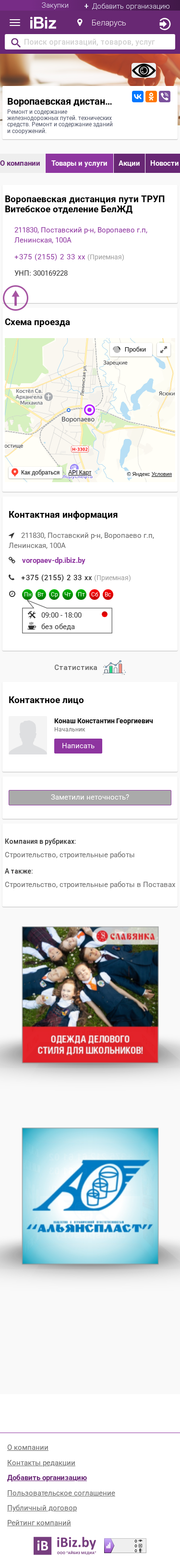Click Заметили неточность? button
180x1568 pixels.
pos(90,797)
